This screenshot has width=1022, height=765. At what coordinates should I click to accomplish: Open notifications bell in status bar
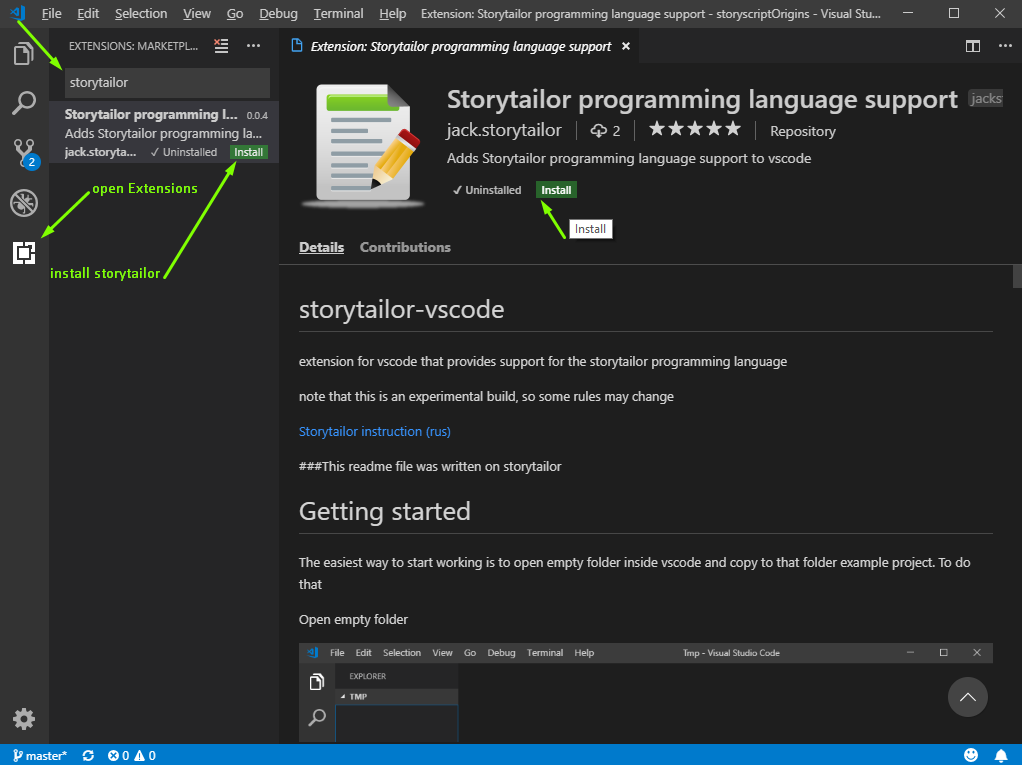click(1001, 755)
